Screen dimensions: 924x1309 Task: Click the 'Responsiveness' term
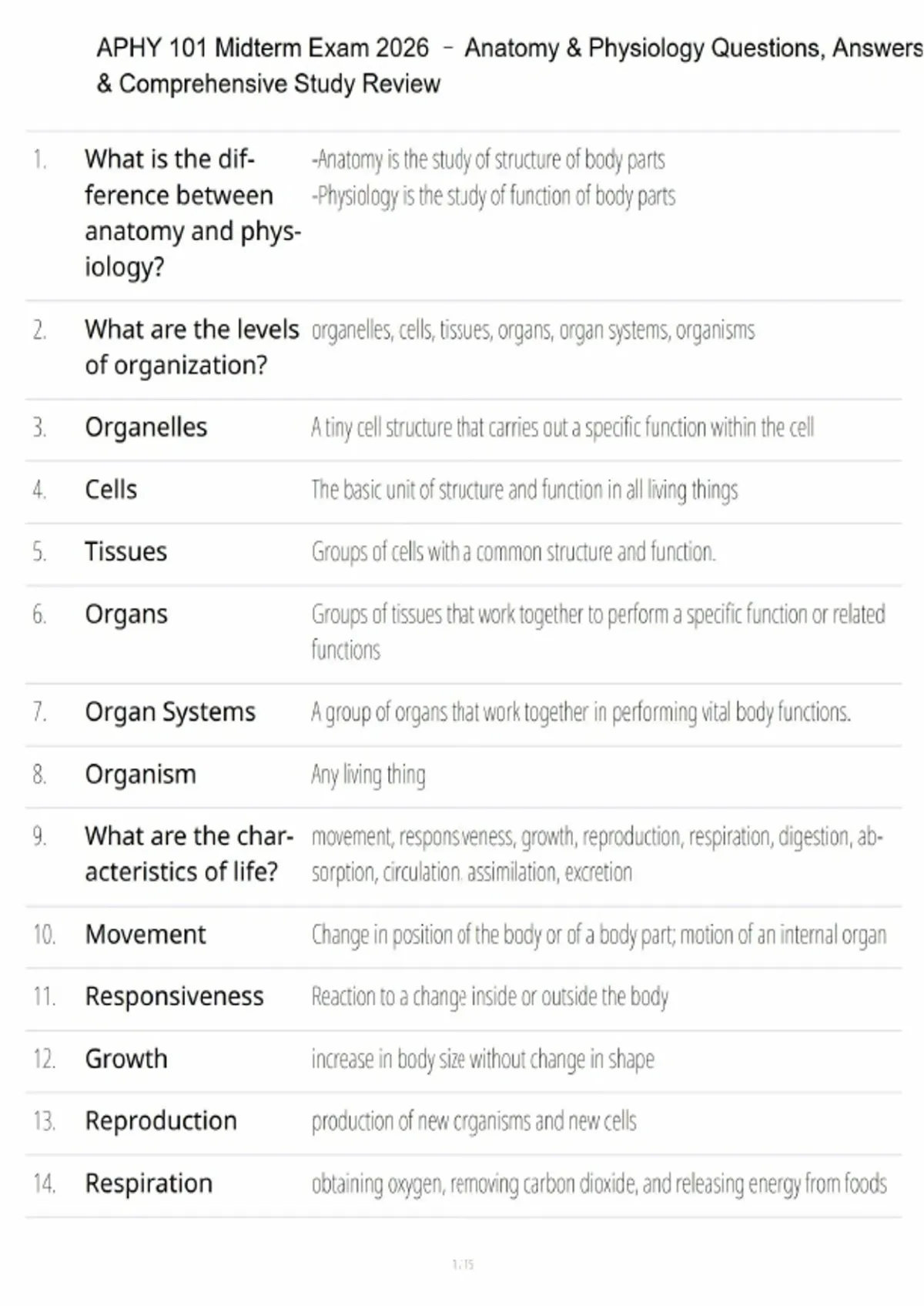tap(174, 996)
